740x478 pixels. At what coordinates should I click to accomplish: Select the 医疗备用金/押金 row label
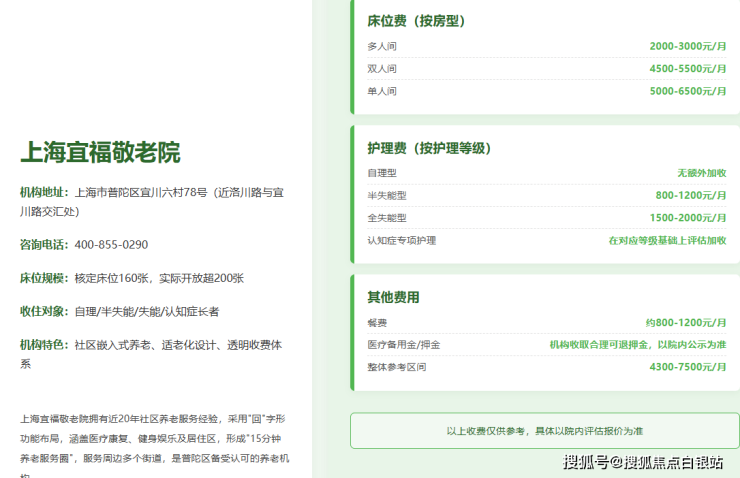[x=404, y=345]
